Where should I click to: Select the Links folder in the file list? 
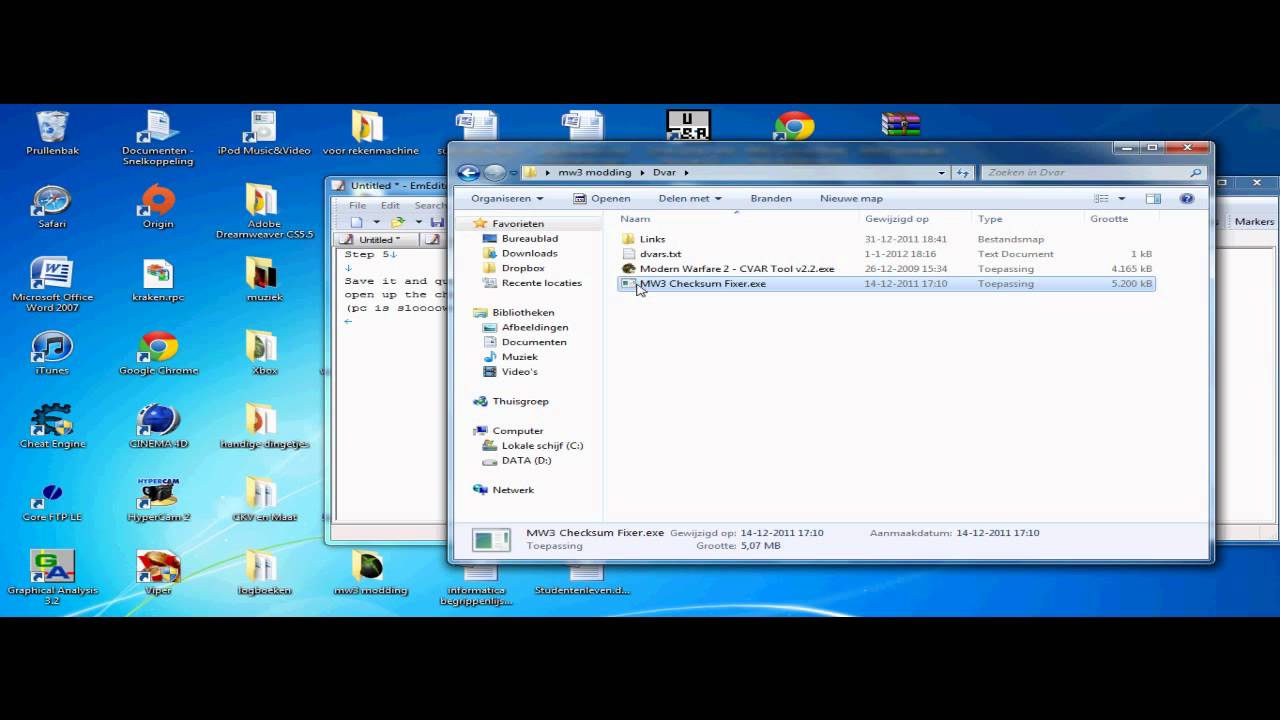click(652, 239)
